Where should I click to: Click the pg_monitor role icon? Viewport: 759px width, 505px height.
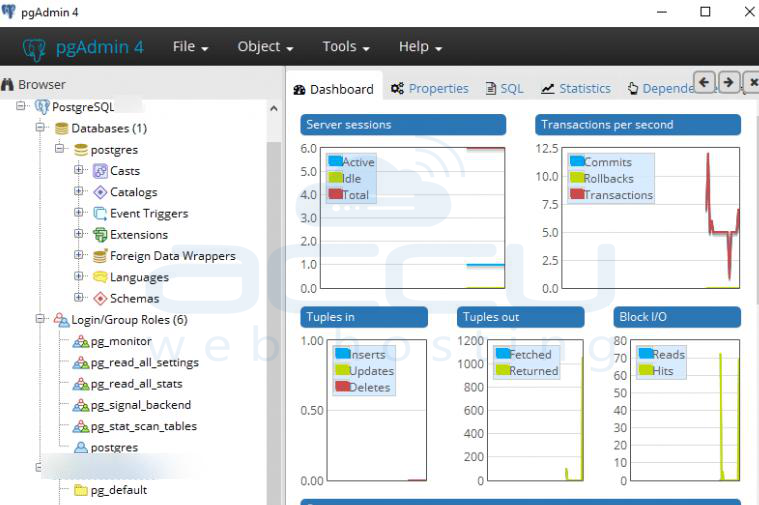81,341
